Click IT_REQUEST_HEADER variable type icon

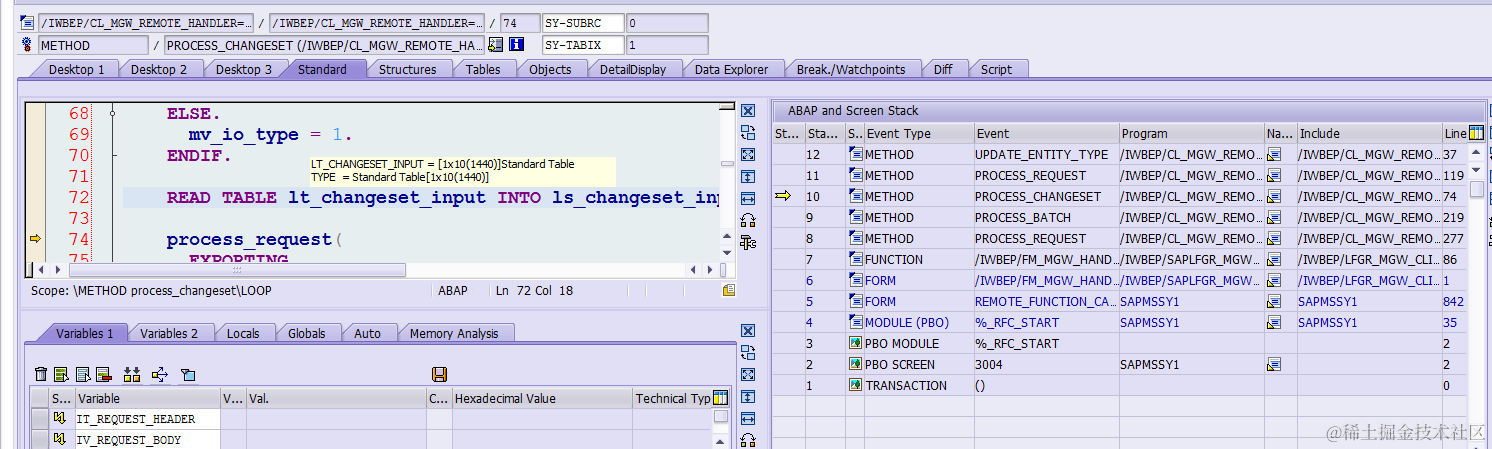[x=60, y=418]
